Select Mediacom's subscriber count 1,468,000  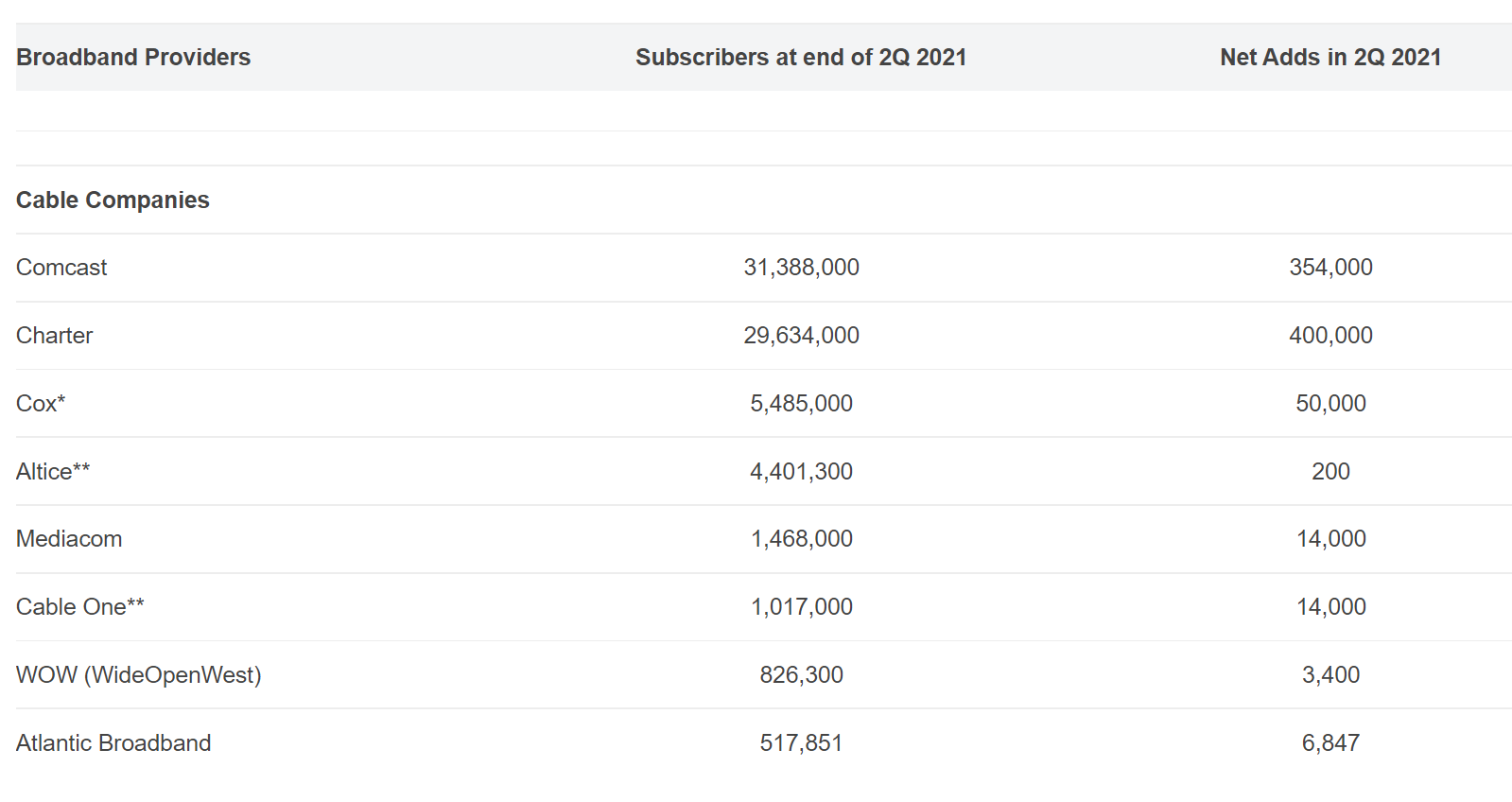(x=801, y=539)
